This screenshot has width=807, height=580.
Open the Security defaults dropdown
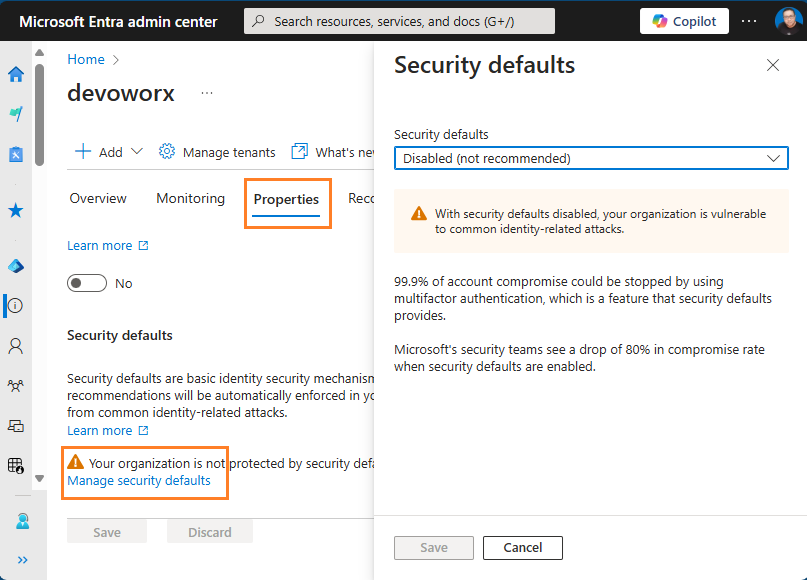(x=591, y=158)
